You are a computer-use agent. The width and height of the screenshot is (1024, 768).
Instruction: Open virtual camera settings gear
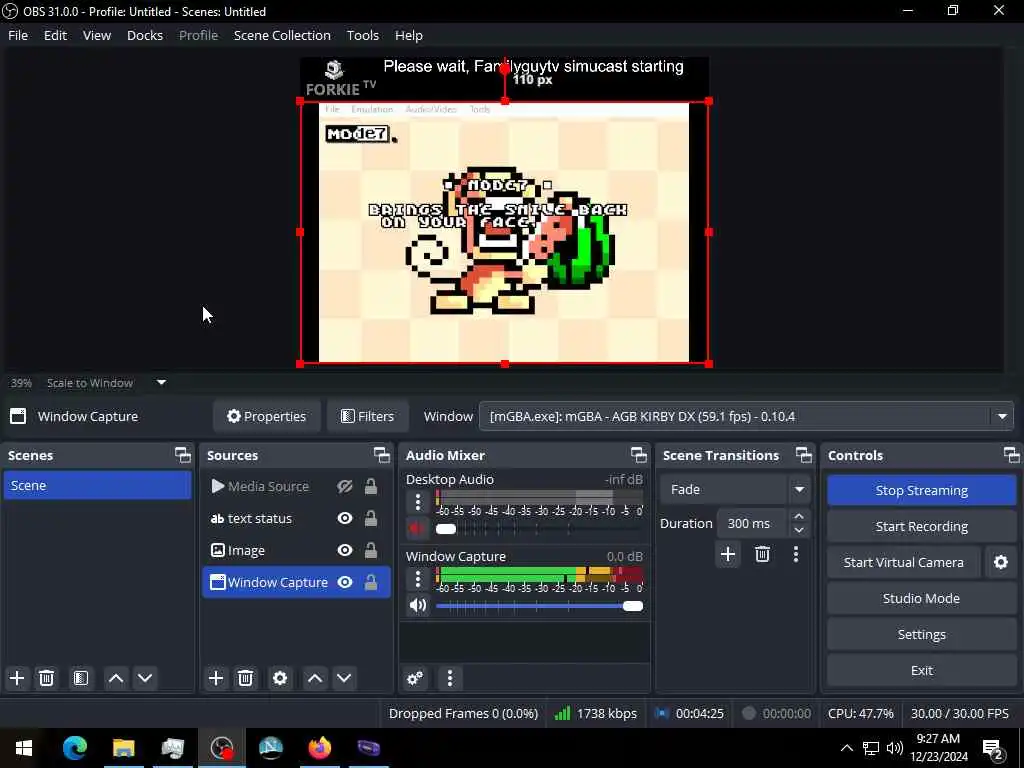(x=1000, y=562)
